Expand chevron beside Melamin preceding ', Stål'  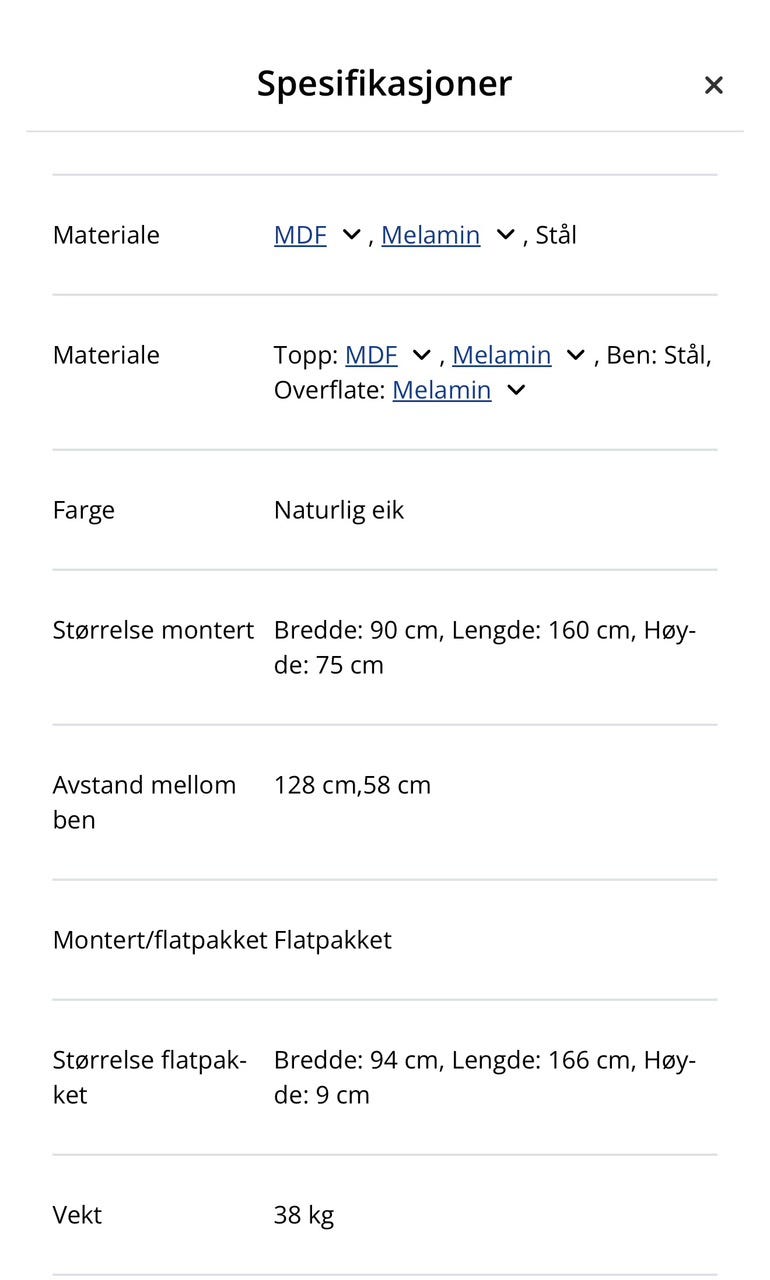coord(505,235)
